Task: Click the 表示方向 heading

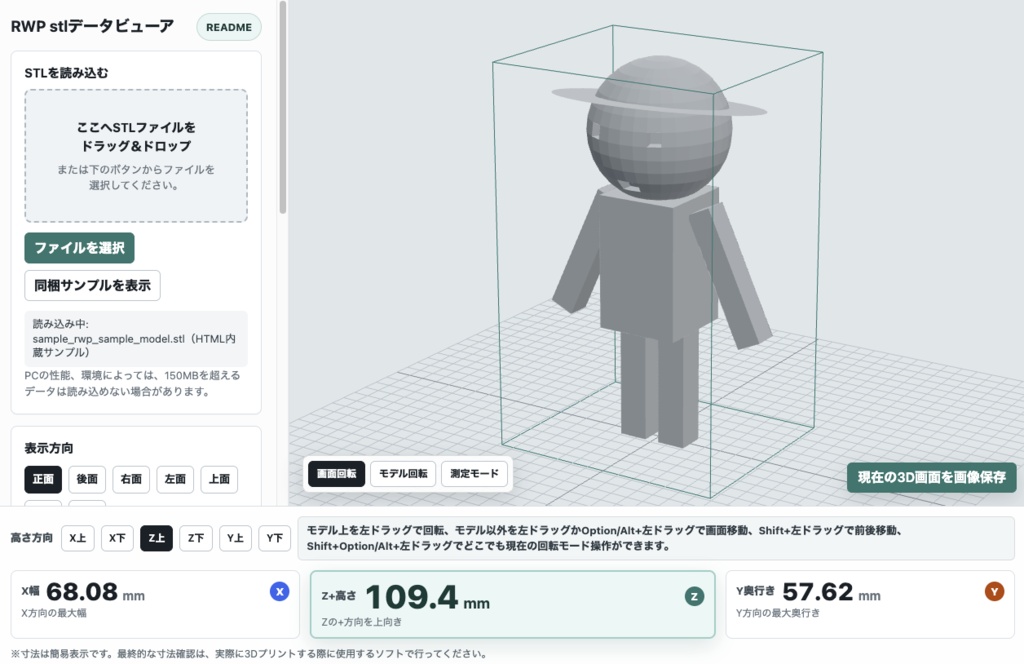Action: pyautogui.click(x=49, y=448)
